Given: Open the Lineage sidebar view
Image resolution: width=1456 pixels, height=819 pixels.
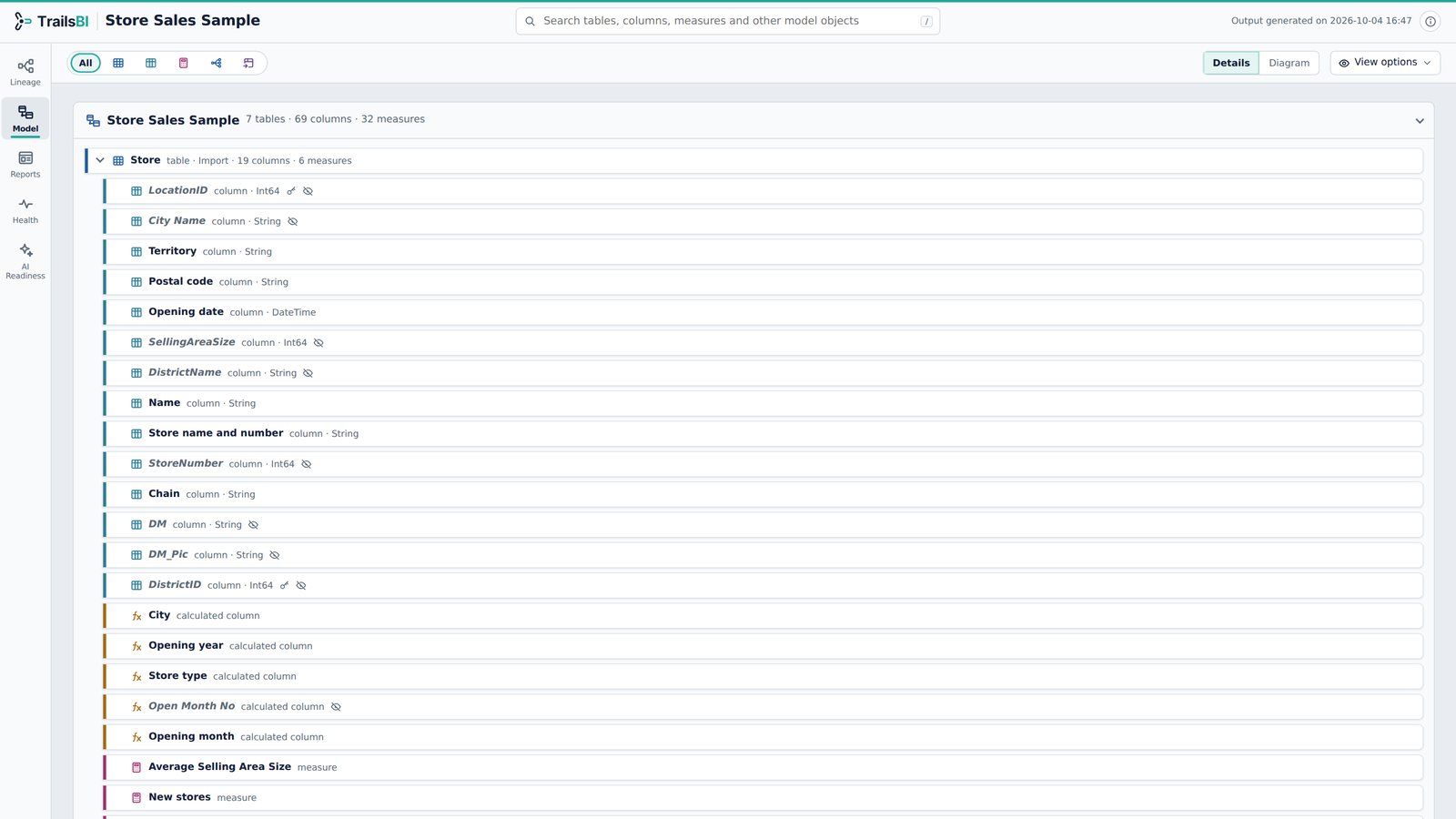Looking at the screenshot, I should 25,72.
